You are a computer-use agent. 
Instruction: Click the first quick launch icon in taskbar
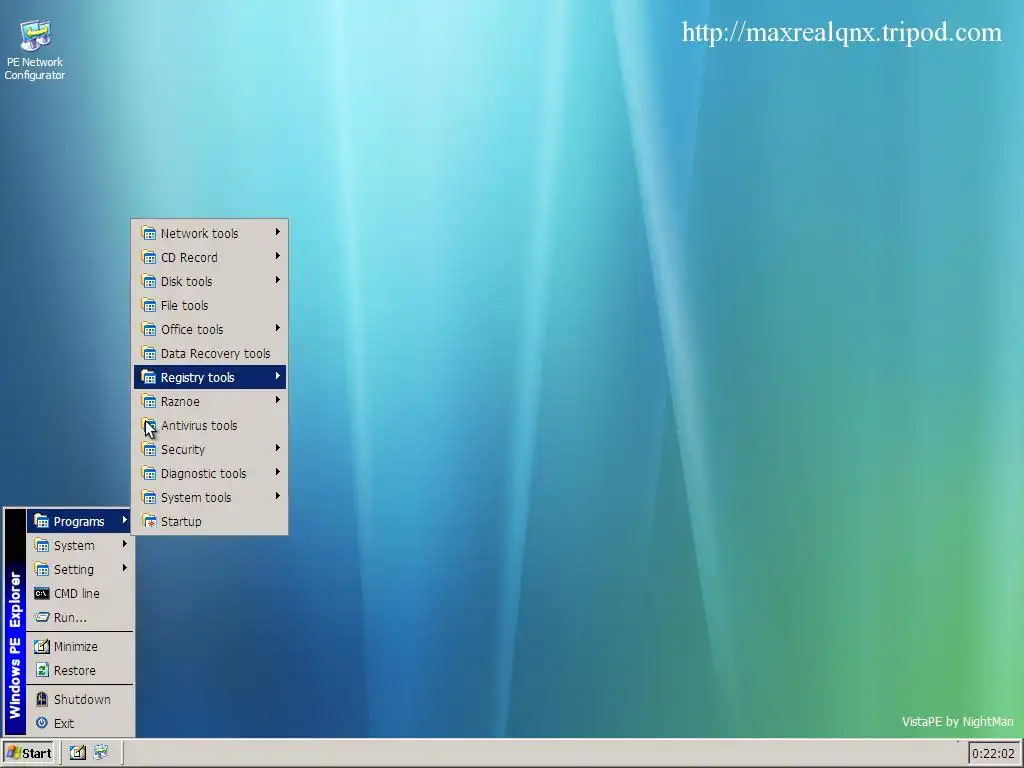point(78,753)
